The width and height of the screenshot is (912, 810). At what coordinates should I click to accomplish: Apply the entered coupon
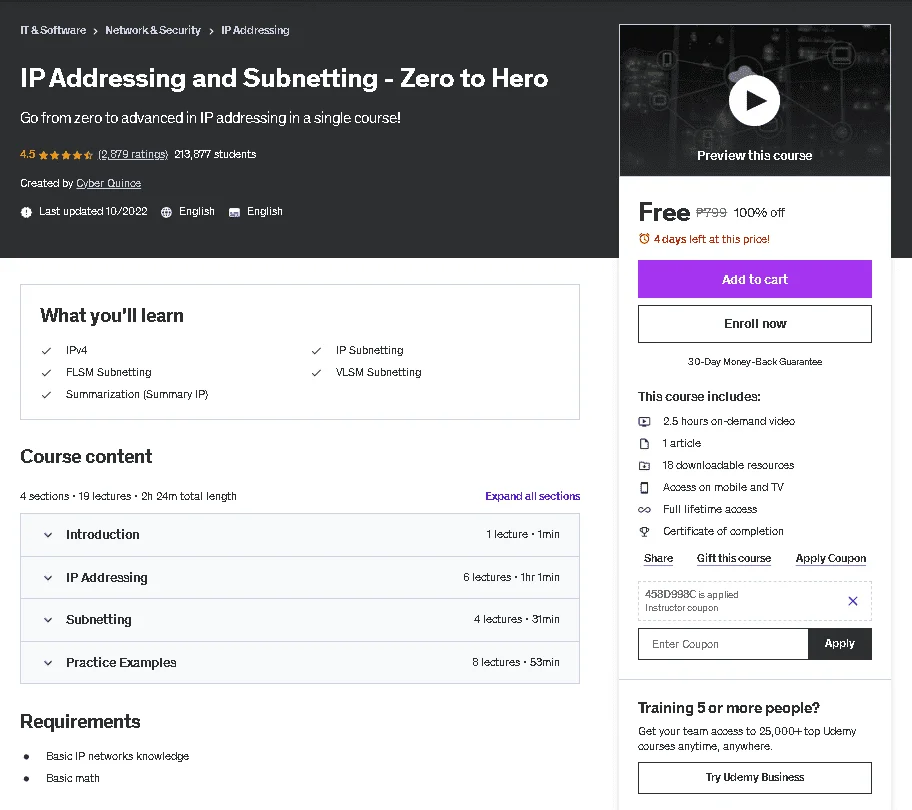840,644
